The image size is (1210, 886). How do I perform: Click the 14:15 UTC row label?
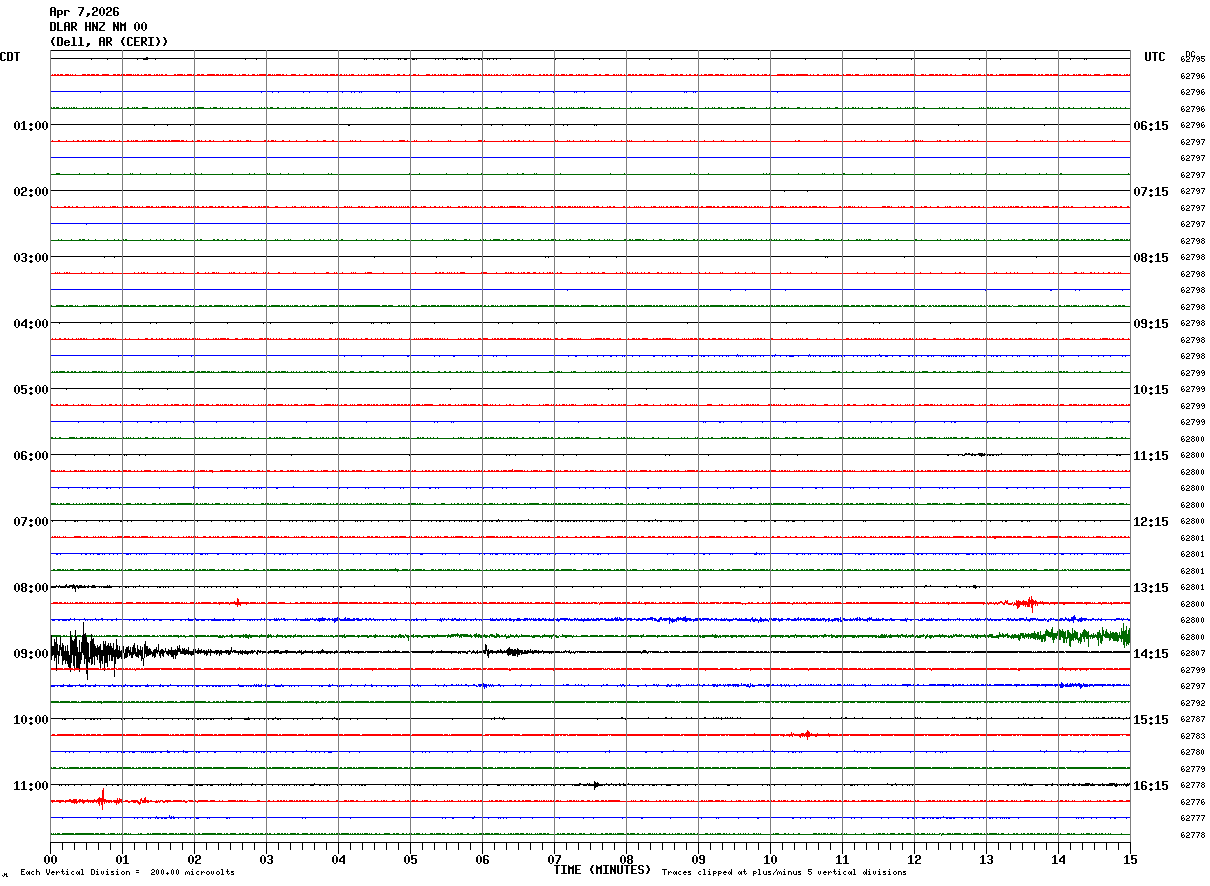tap(1150, 654)
